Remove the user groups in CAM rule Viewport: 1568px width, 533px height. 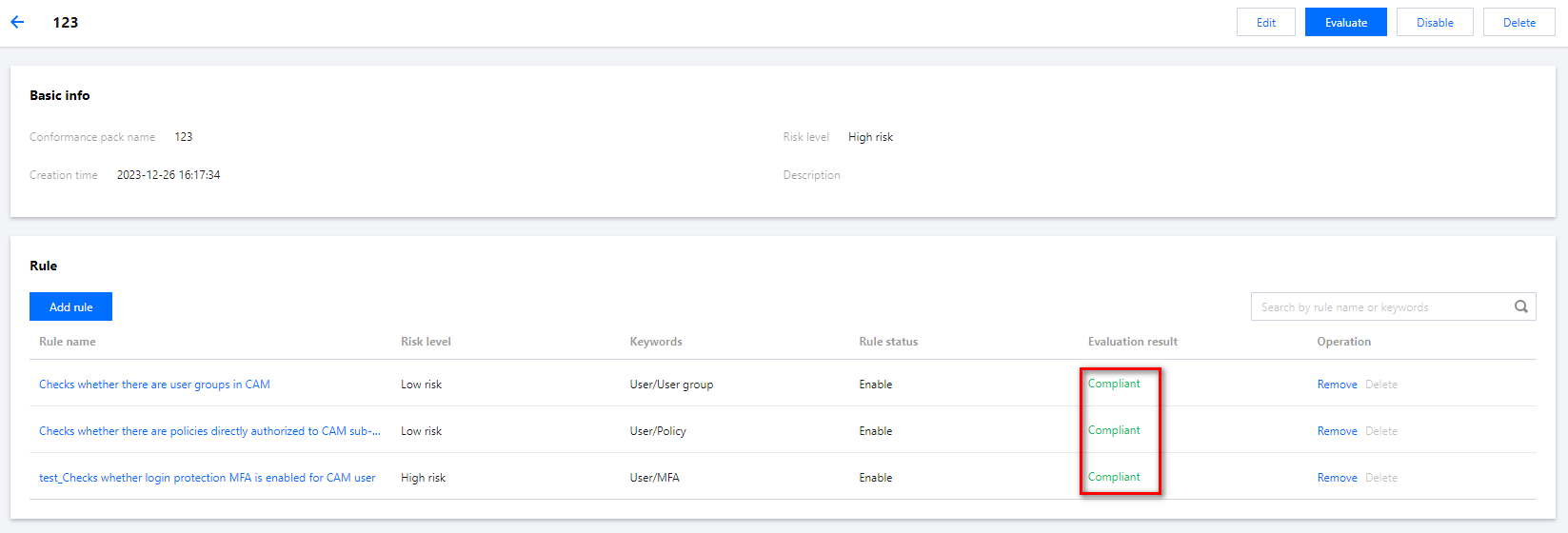1337,385
